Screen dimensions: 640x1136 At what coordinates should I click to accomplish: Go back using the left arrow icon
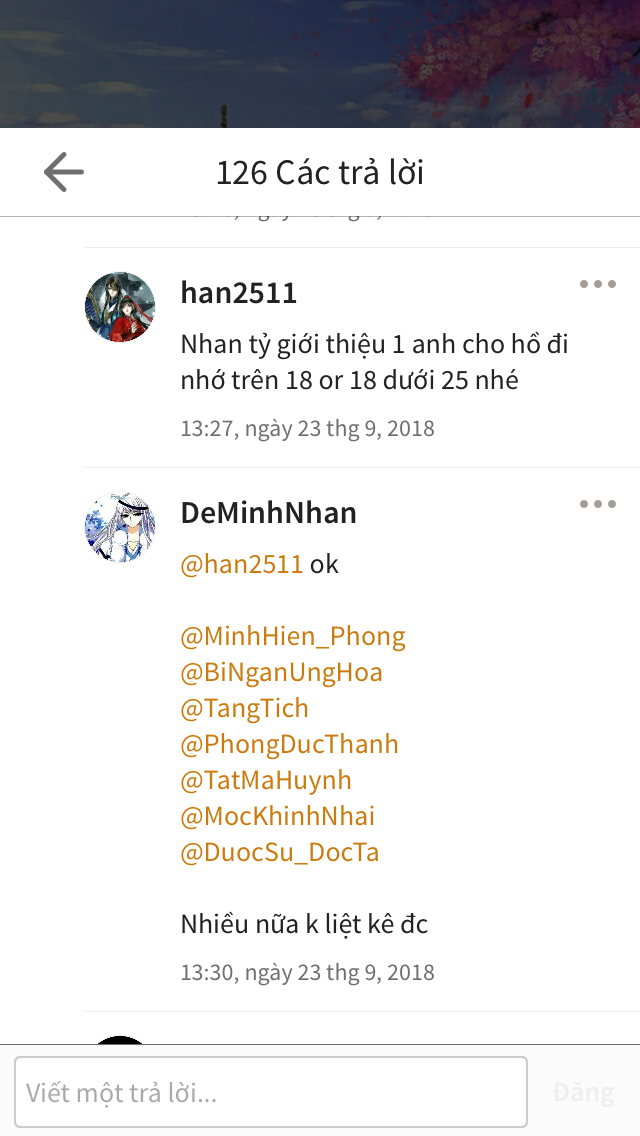pos(64,172)
